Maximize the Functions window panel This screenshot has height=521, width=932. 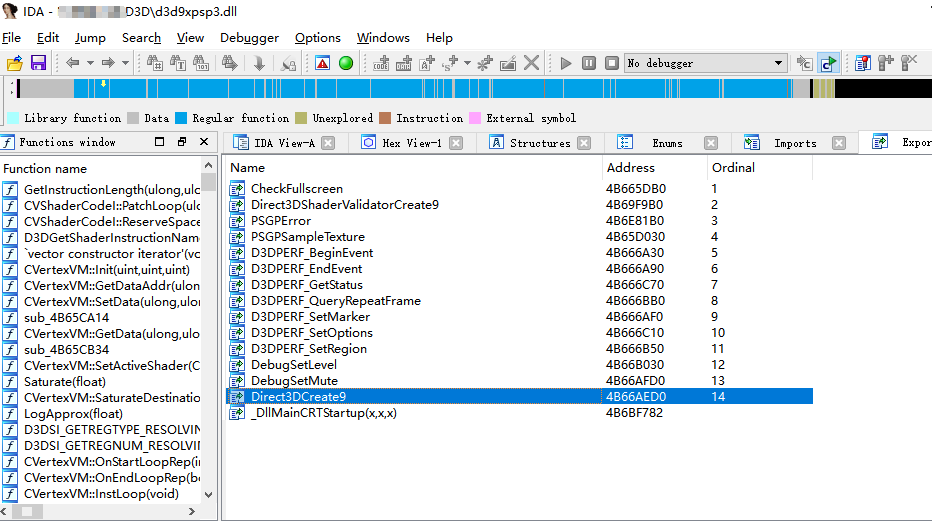coord(159,142)
